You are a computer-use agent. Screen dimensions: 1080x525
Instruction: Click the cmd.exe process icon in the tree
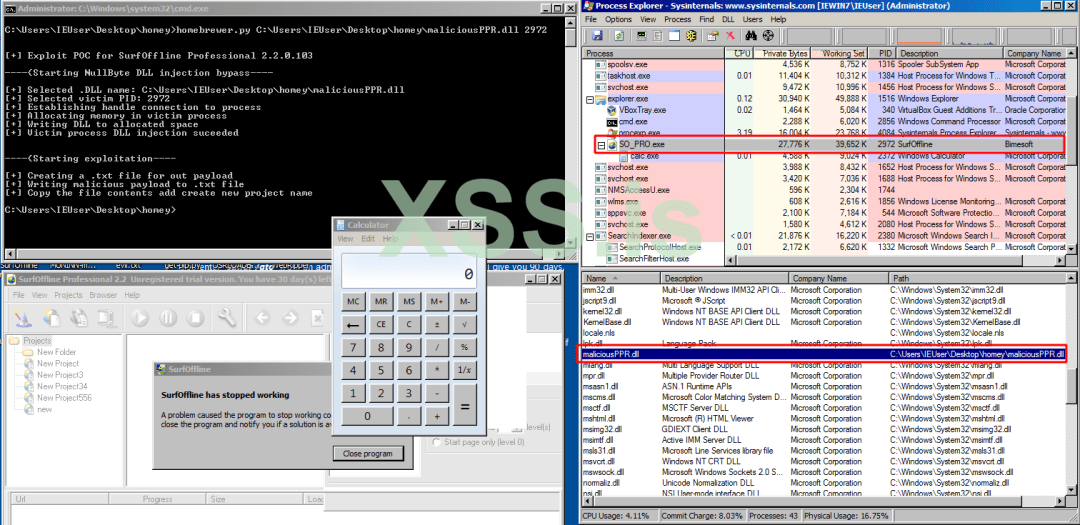tap(612, 121)
